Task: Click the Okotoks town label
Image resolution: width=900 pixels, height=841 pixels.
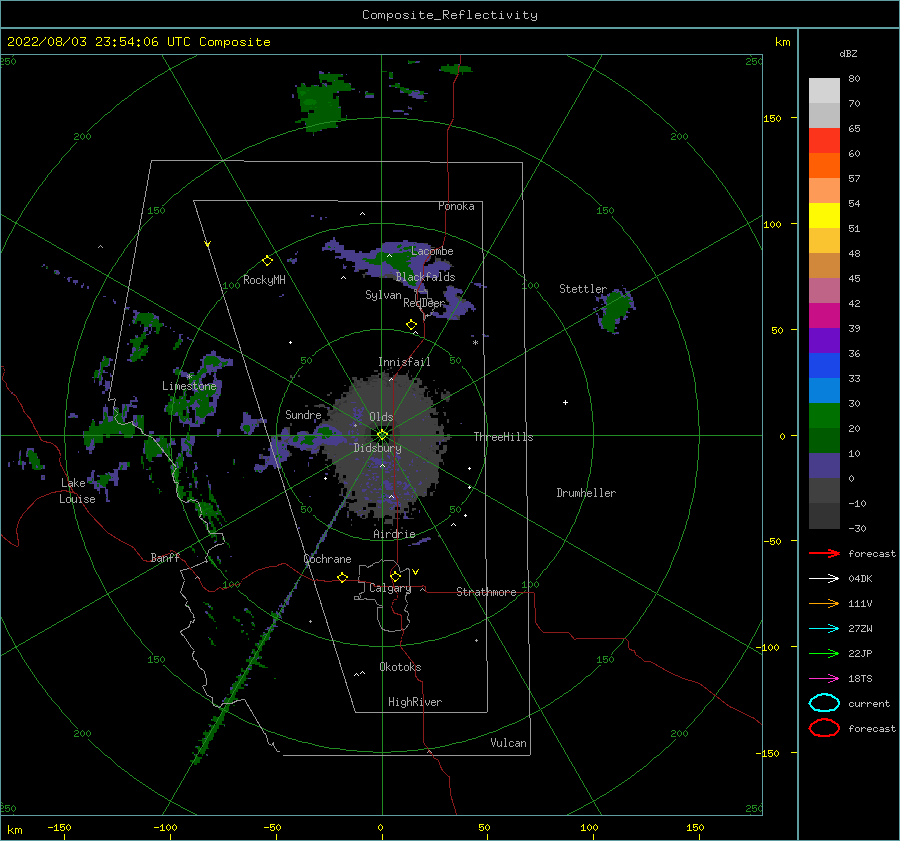Action: pos(400,667)
